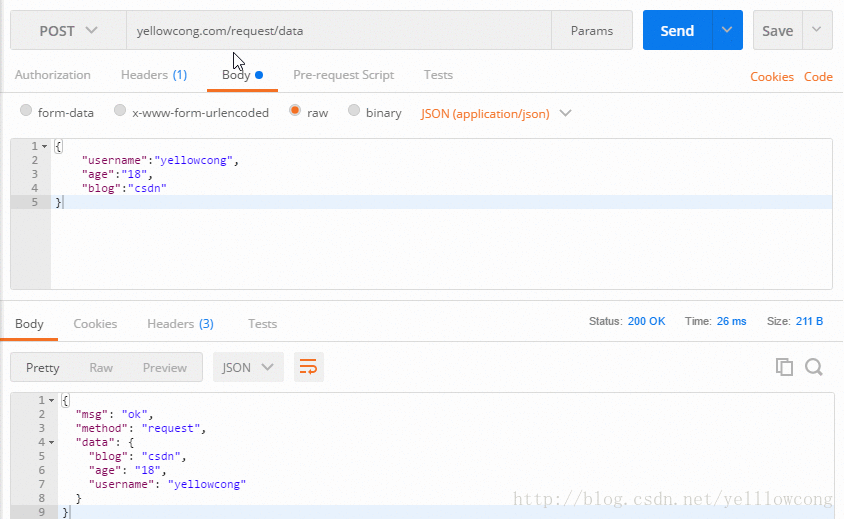Copy response body using the copy icon
Image resolution: width=844 pixels, height=519 pixels.
coord(784,367)
